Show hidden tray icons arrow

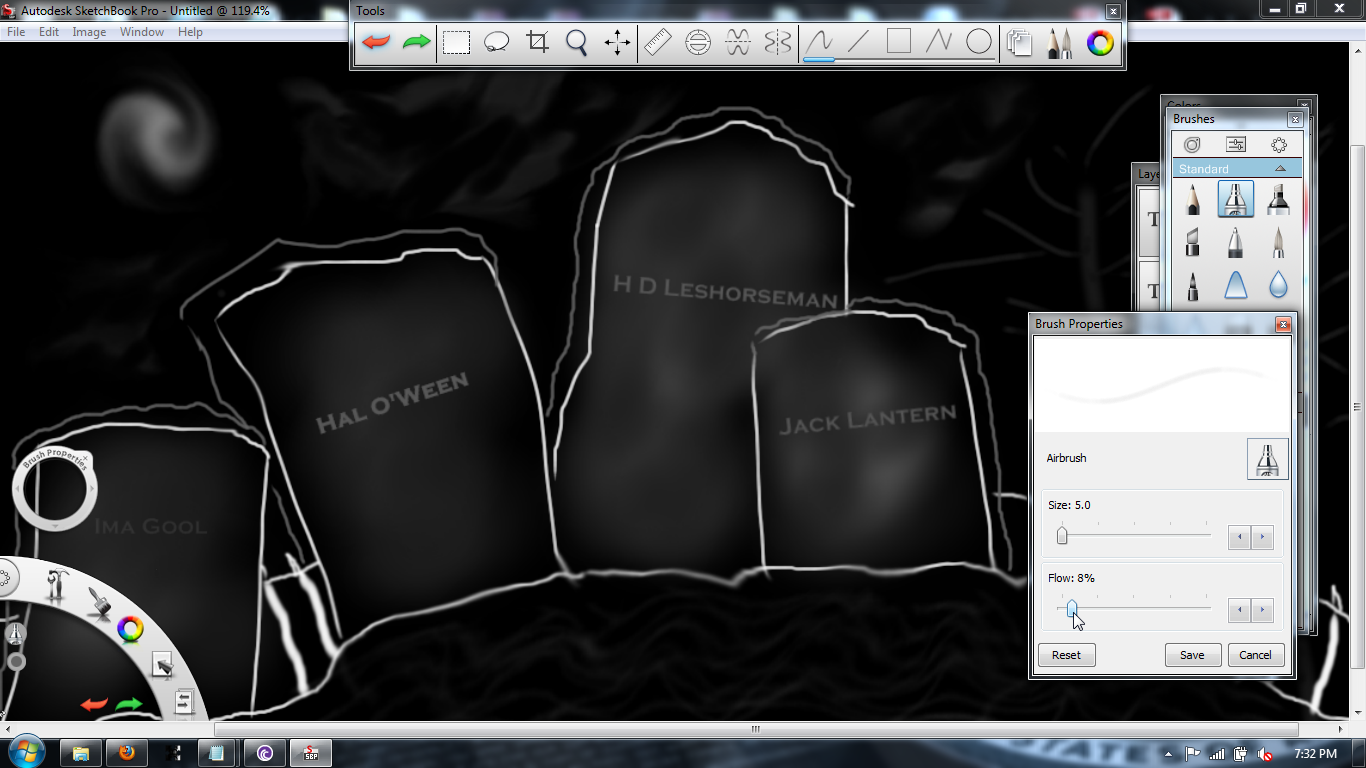(x=1169, y=754)
